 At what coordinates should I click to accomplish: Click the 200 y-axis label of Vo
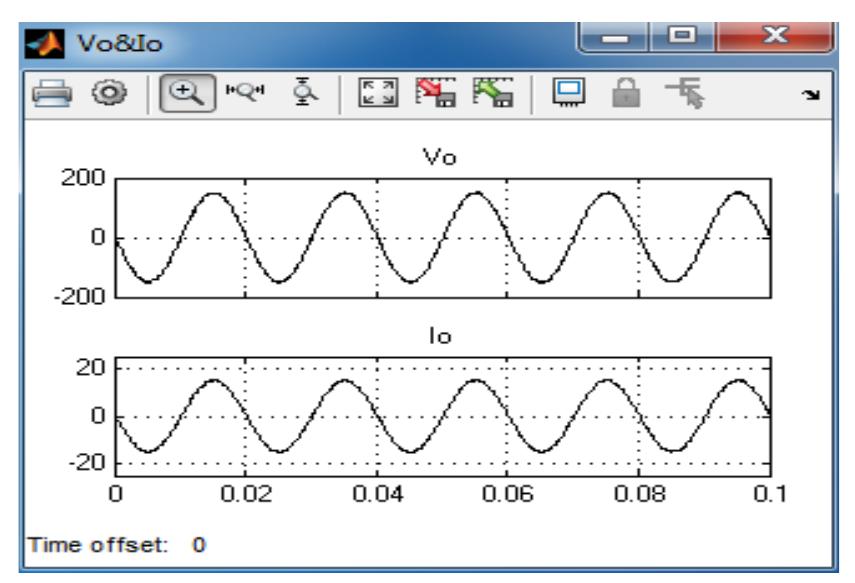click(x=83, y=178)
